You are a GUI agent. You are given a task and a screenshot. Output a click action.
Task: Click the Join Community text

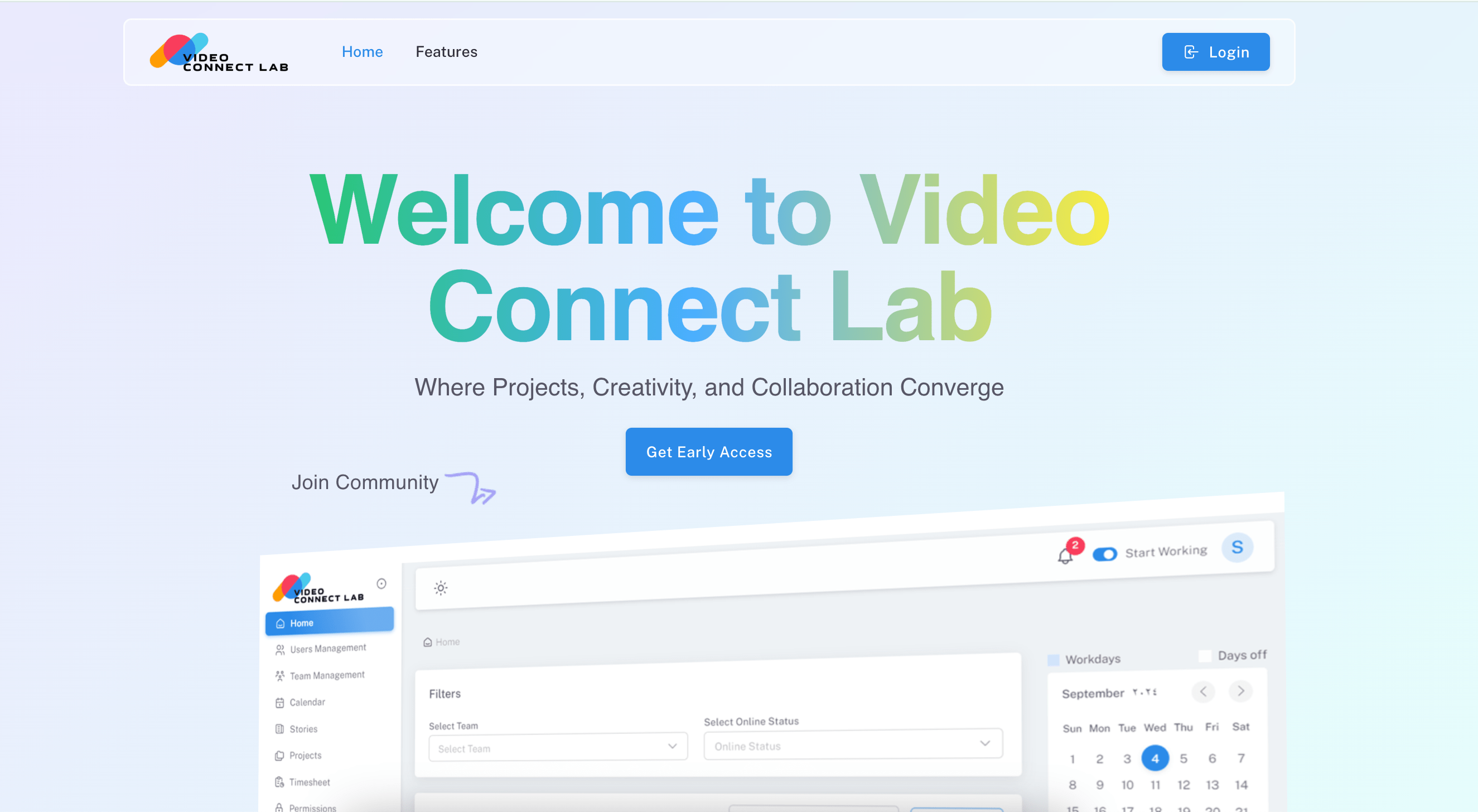pyautogui.click(x=365, y=482)
